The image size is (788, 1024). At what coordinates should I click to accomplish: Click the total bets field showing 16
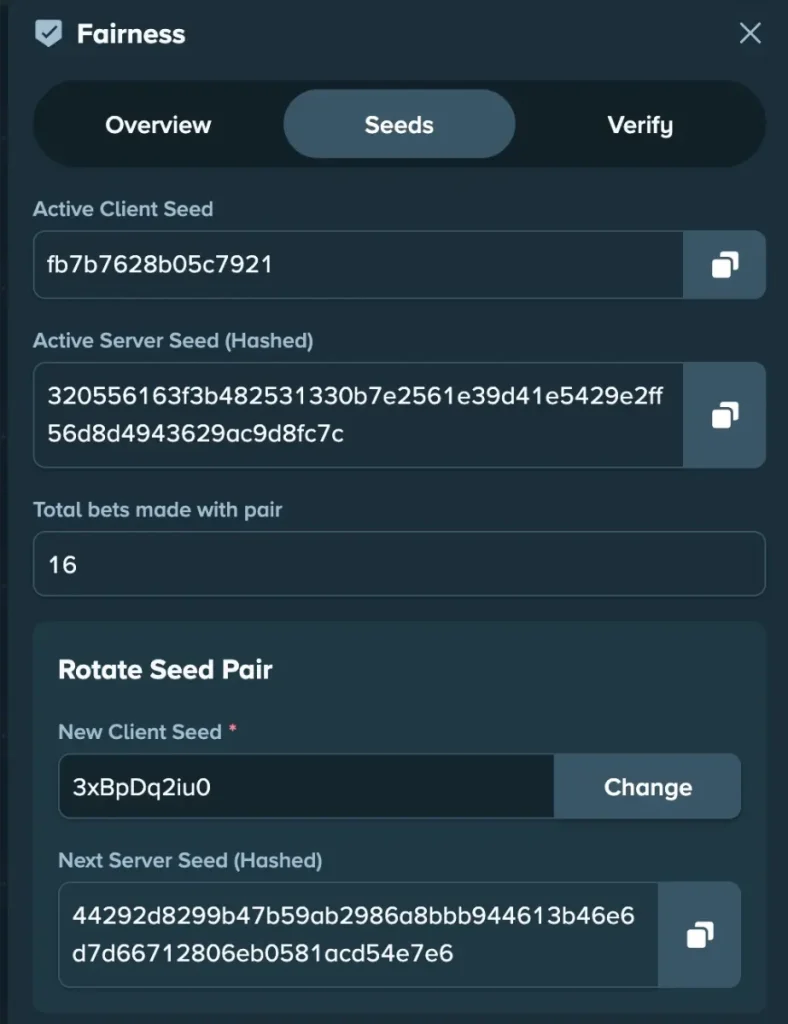(x=398, y=565)
